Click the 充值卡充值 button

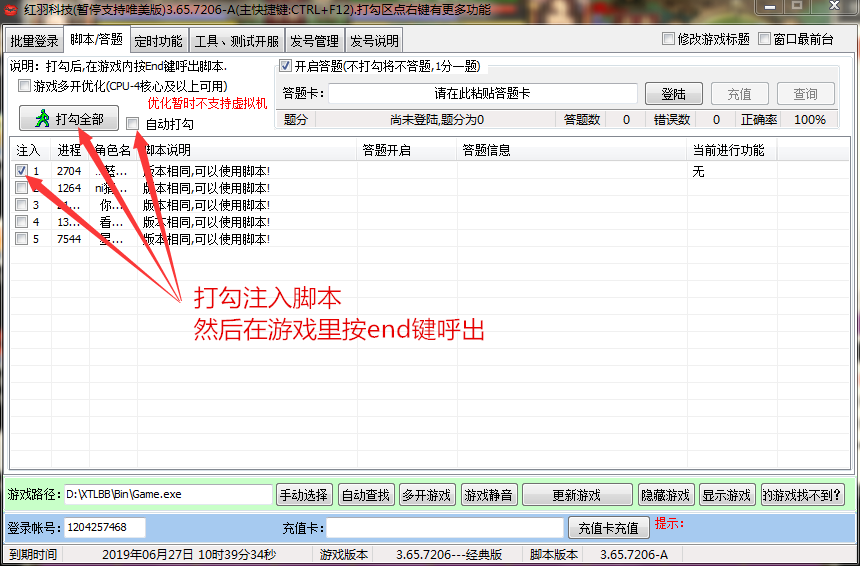[x=607, y=528]
